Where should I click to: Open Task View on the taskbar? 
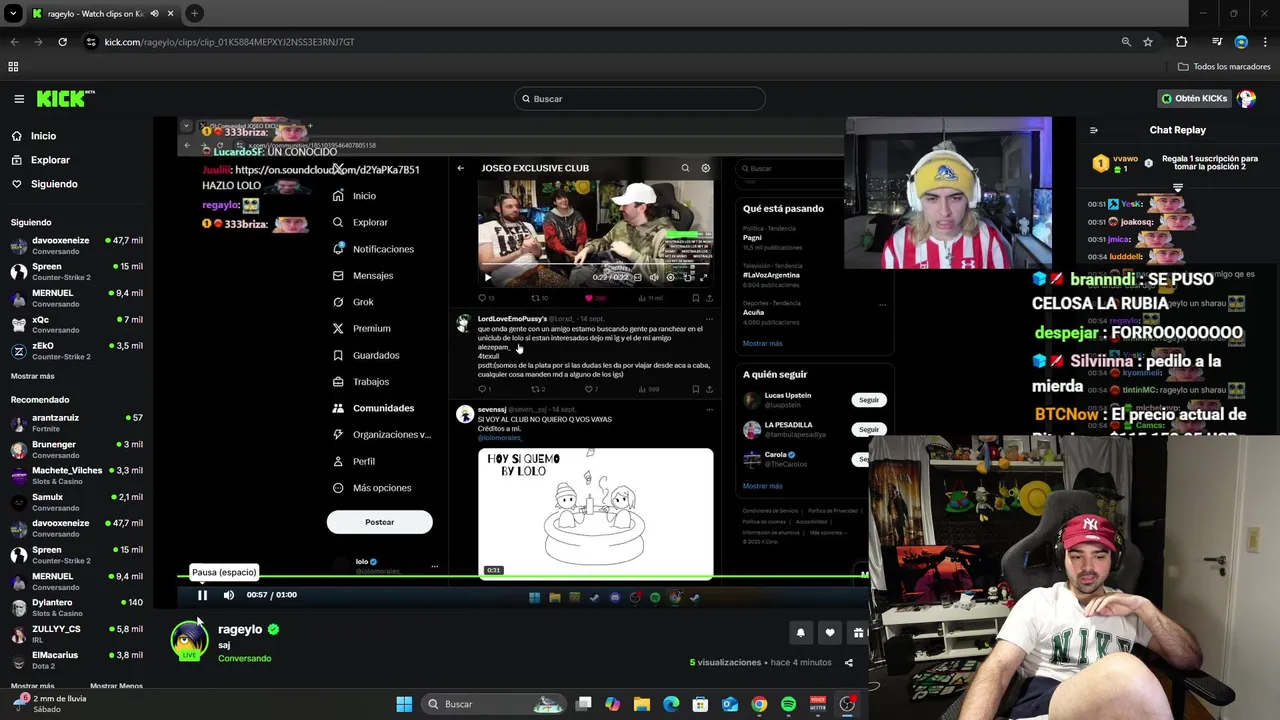584,704
